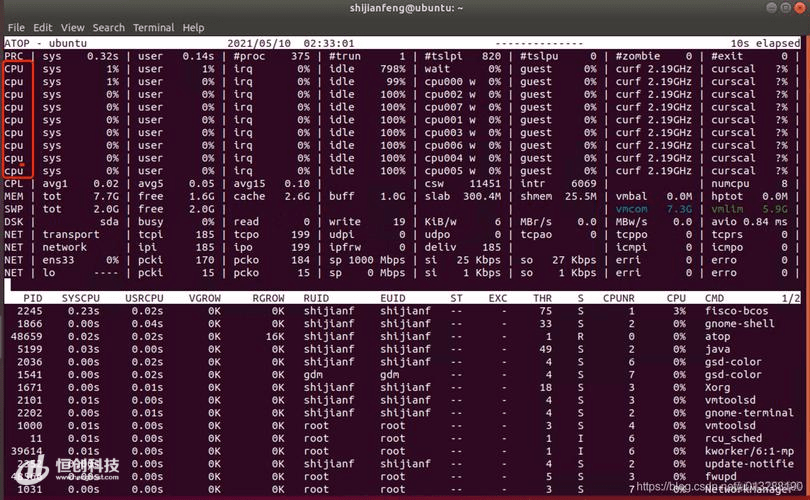
Task: Click the PRC row label
Action: 14,56
